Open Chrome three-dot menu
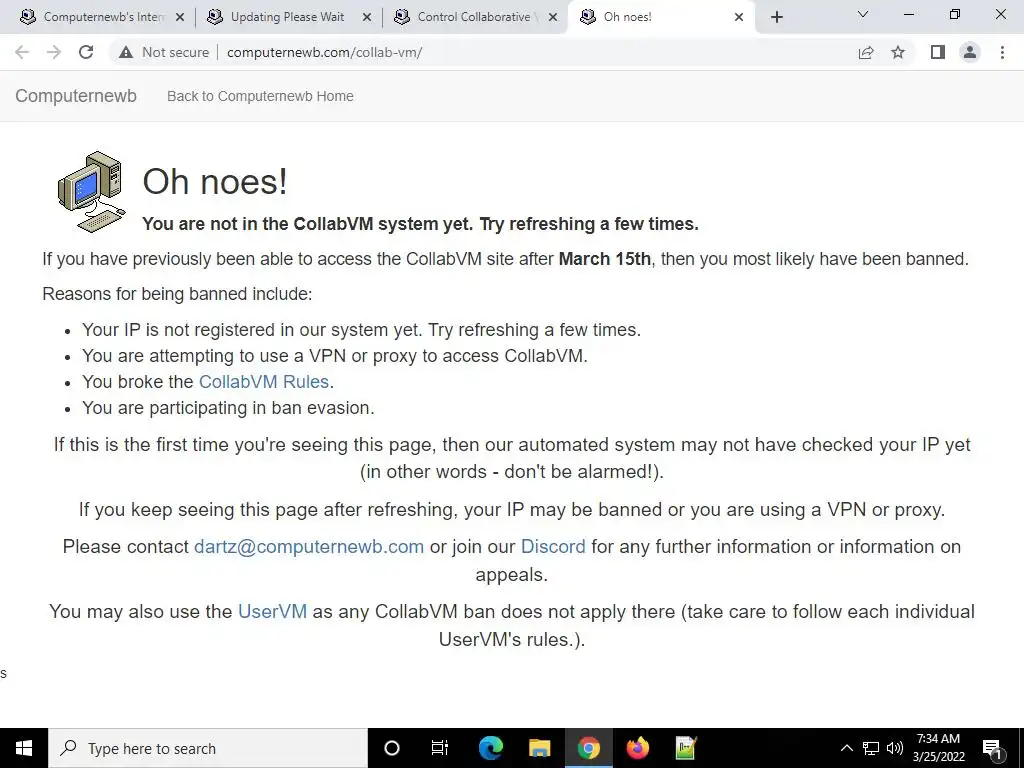 [1002, 52]
